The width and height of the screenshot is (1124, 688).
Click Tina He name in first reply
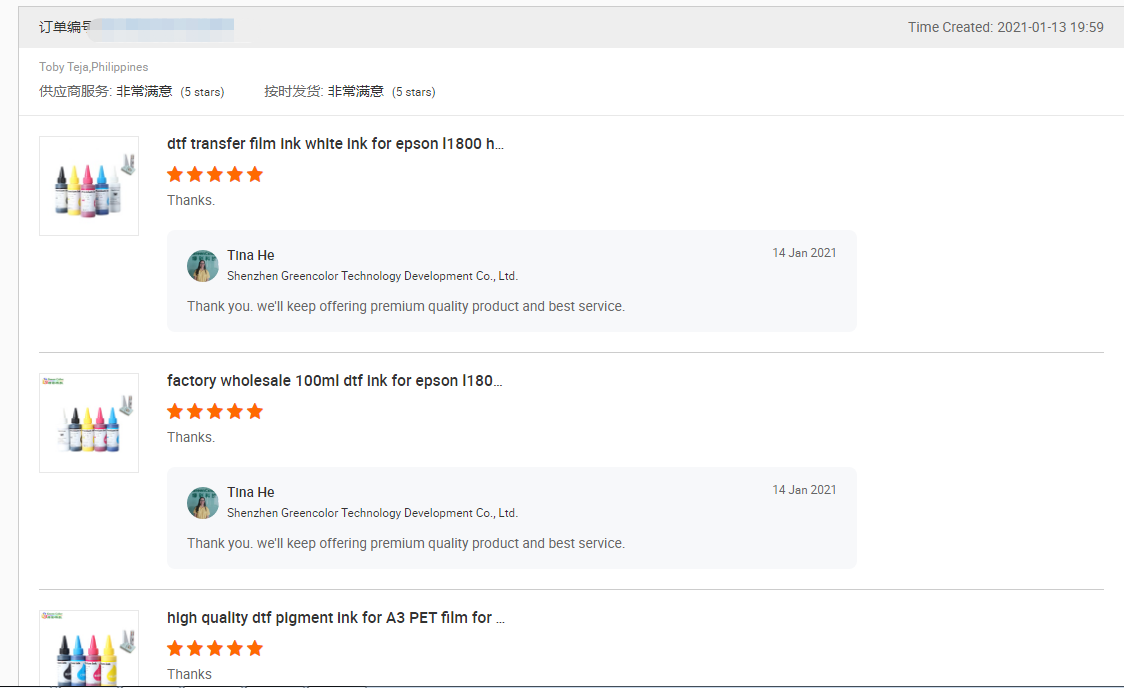point(251,255)
